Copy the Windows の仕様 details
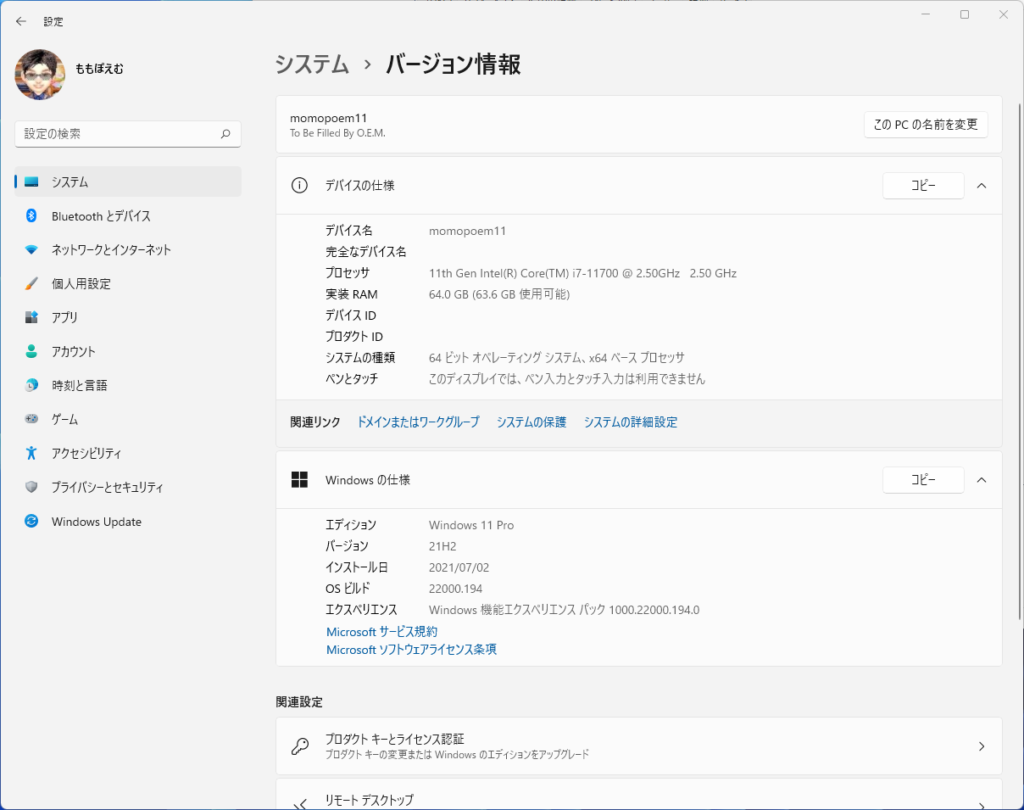This screenshot has width=1024, height=810. tap(923, 480)
